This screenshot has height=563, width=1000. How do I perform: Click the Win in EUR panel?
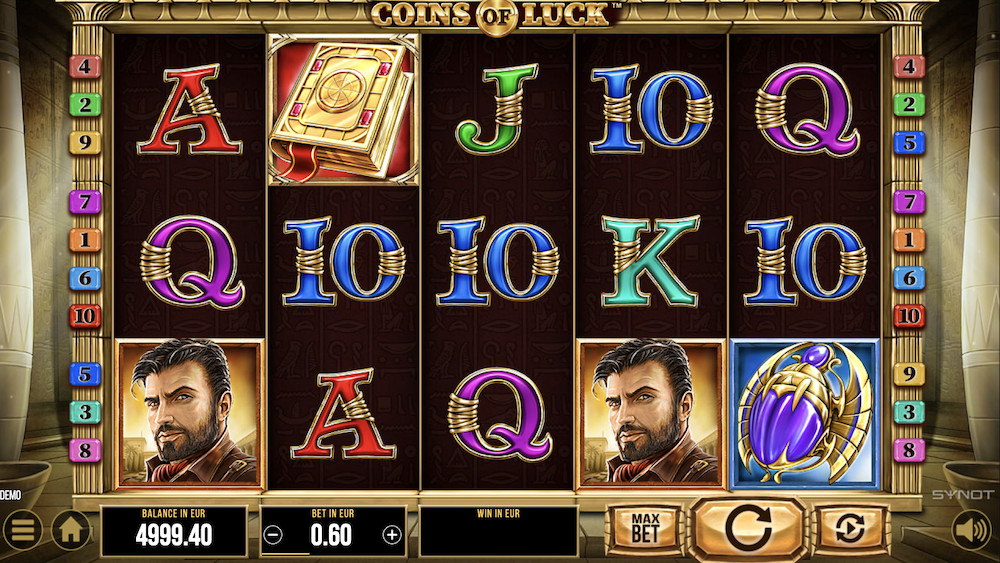pyautogui.click(x=498, y=530)
